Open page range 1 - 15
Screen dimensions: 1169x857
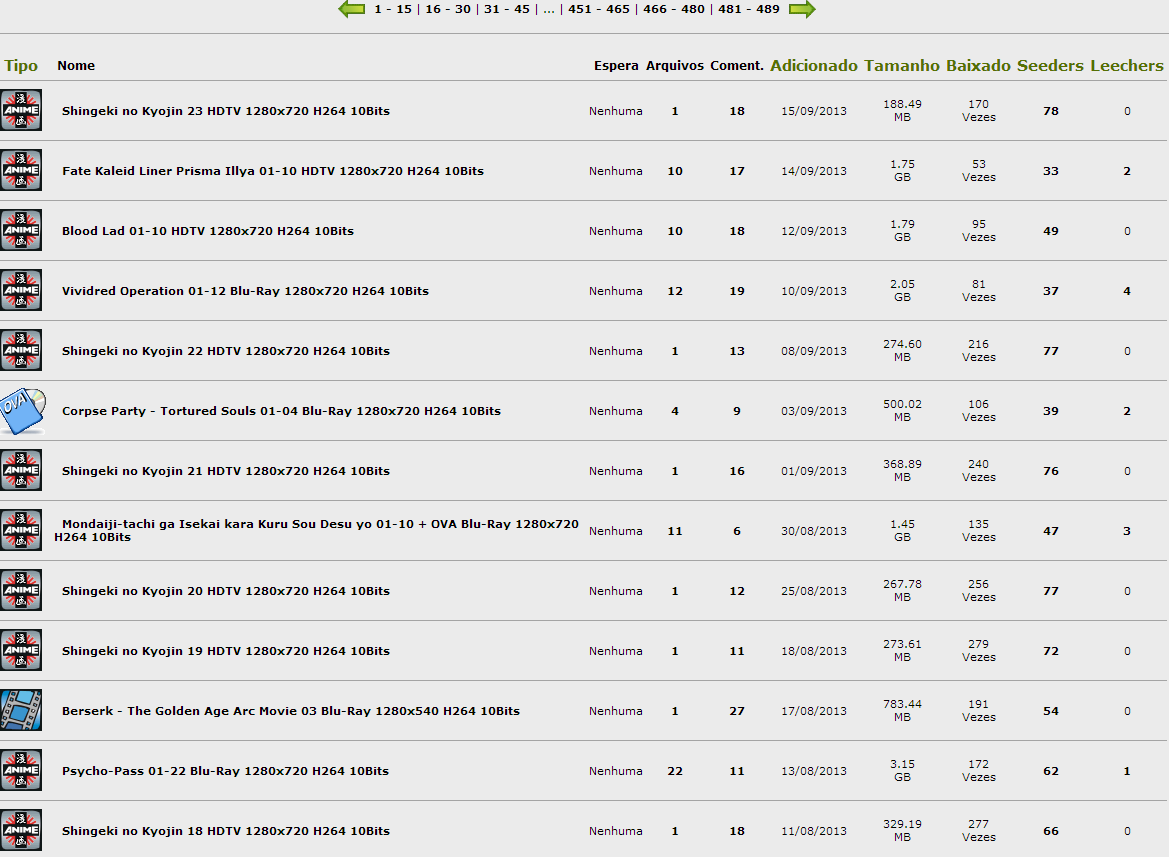point(393,9)
